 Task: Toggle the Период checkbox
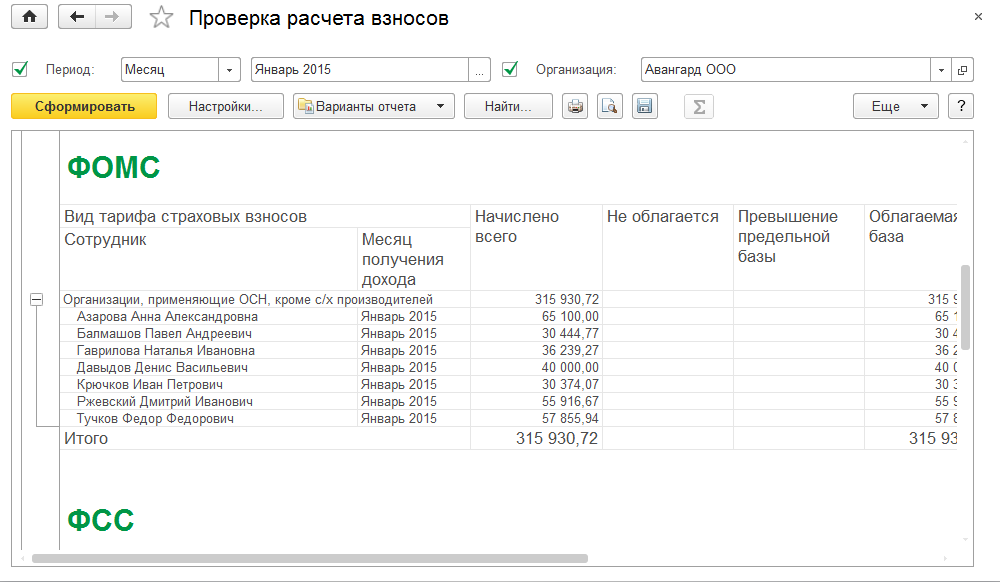(20, 70)
